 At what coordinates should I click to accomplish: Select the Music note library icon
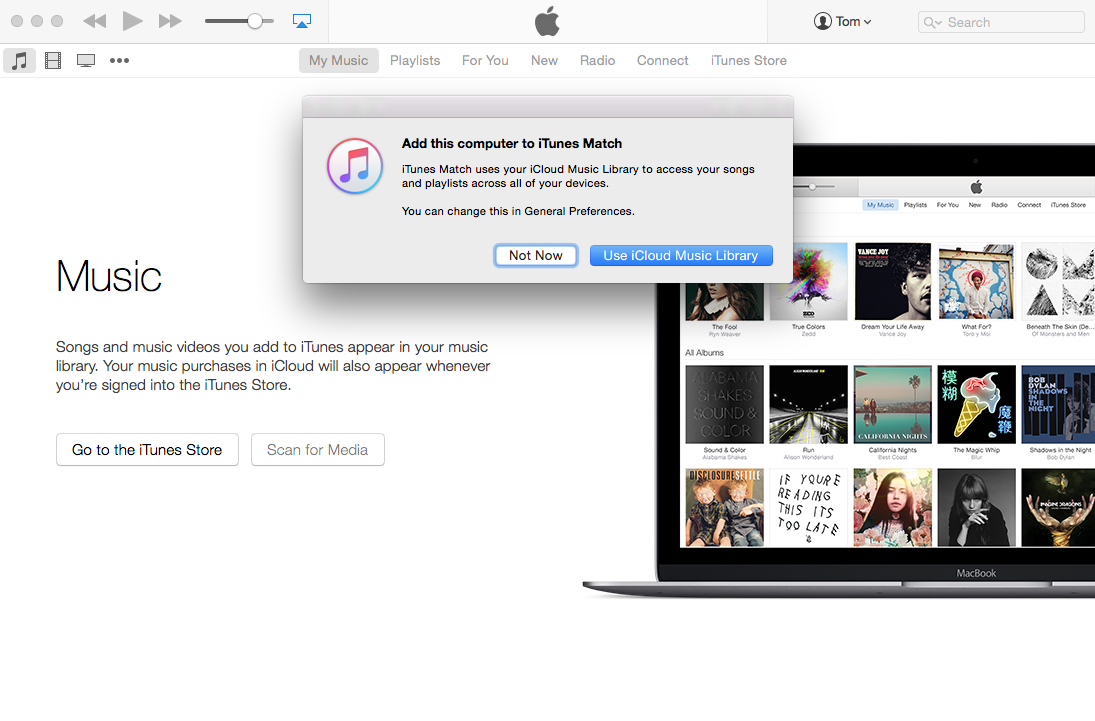[x=20, y=60]
